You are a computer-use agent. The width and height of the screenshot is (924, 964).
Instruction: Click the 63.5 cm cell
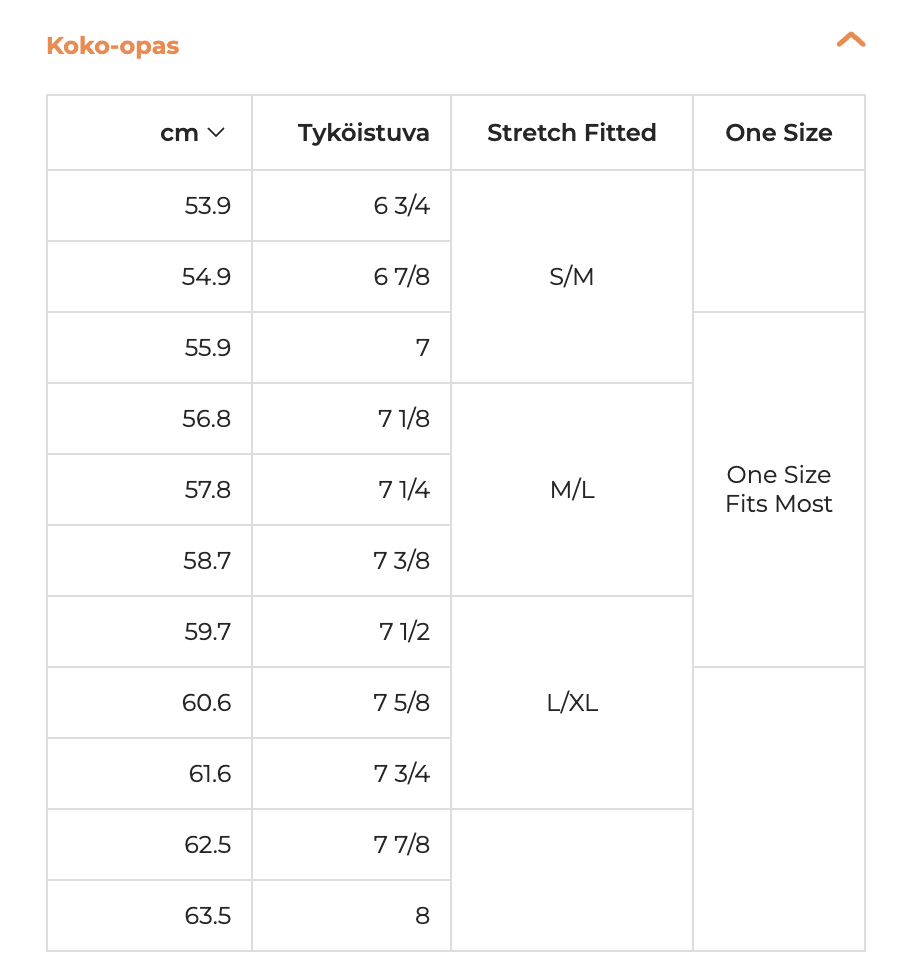click(149, 916)
